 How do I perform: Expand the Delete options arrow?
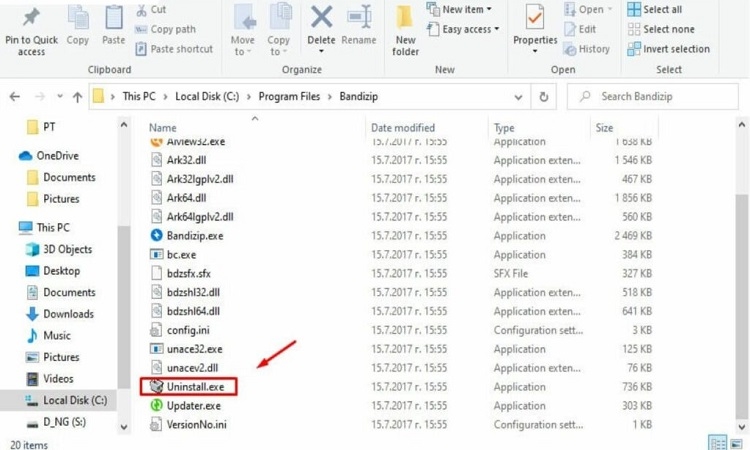coord(321,51)
